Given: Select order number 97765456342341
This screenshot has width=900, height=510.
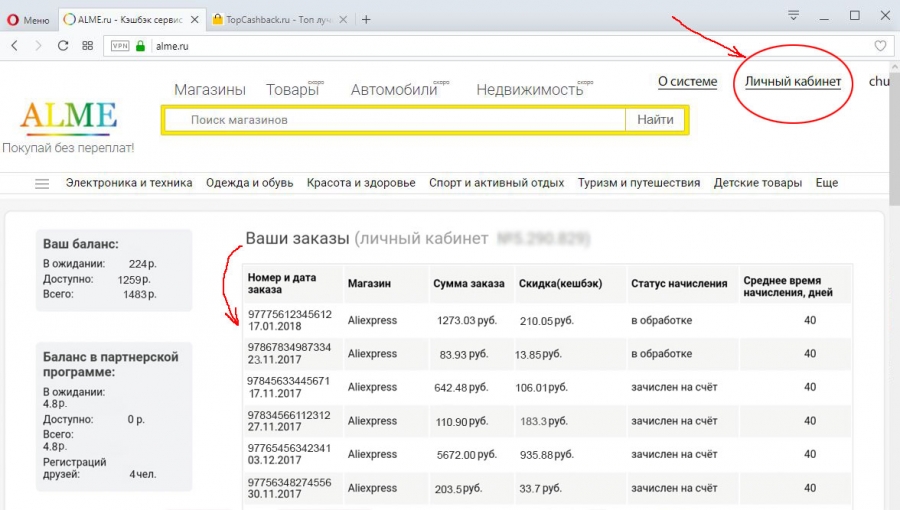Looking at the screenshot, I should 289,448.
